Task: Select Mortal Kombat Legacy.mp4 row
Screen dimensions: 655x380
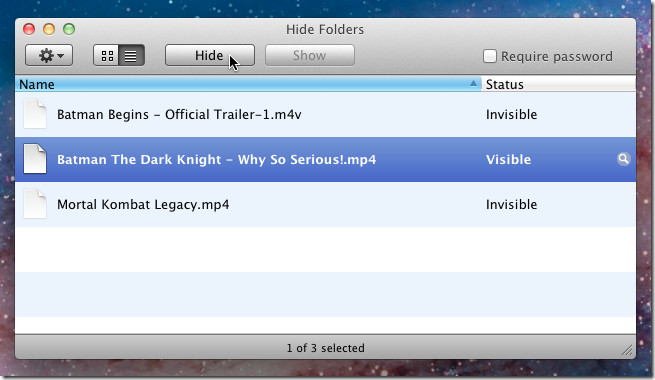Action: 325,204
